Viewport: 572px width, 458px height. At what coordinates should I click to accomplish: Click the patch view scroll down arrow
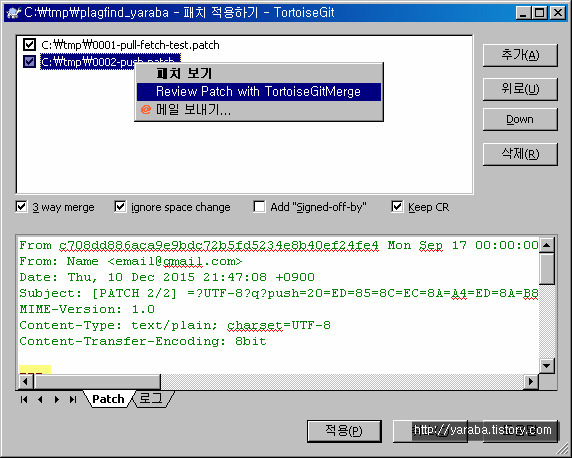click(546, 365)
